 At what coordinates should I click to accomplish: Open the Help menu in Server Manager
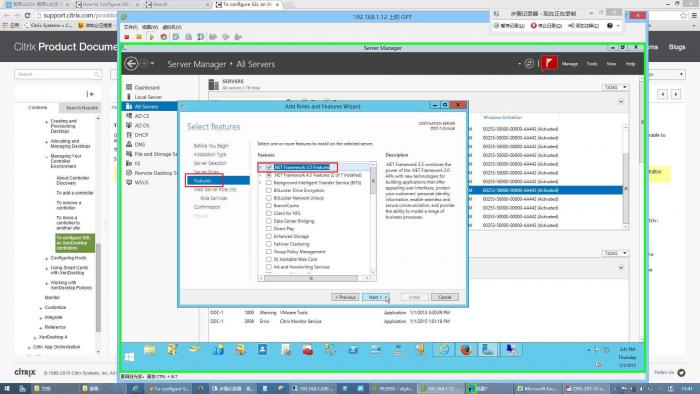[630, 64]
